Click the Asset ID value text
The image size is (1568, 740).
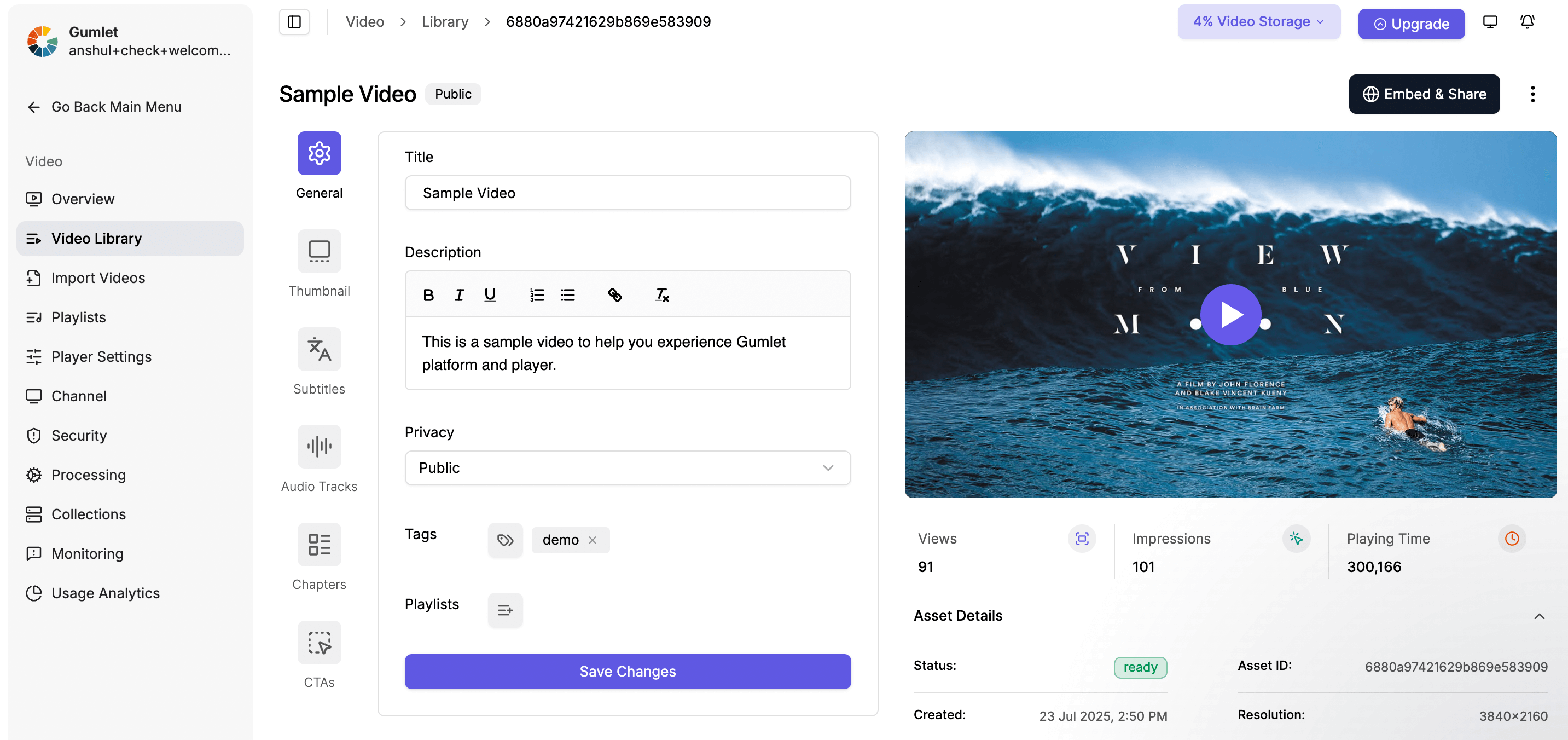[1456, 667]
